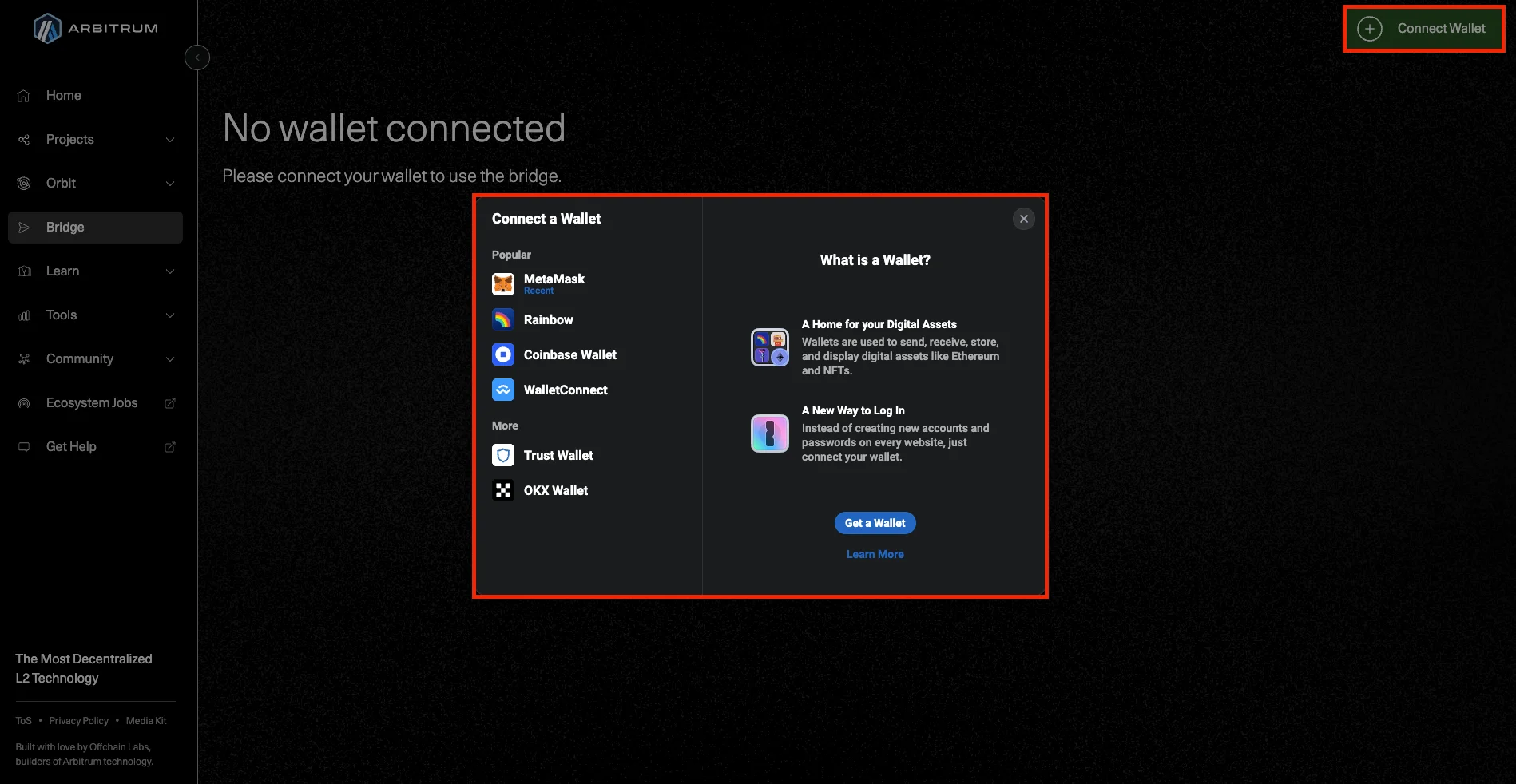This screenshot has height=784, width=1516.
Task: Click the external link icon beside Get Help
Action: 170,447
